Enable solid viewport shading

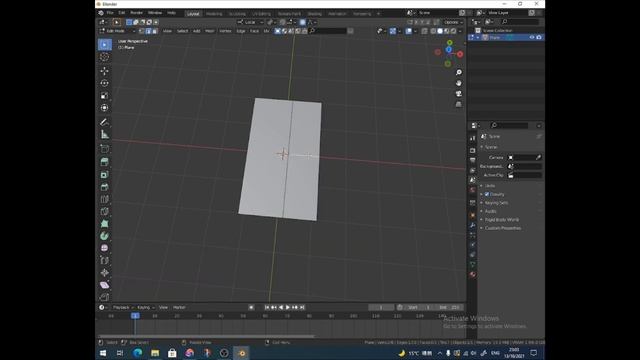tap(440, 31)
